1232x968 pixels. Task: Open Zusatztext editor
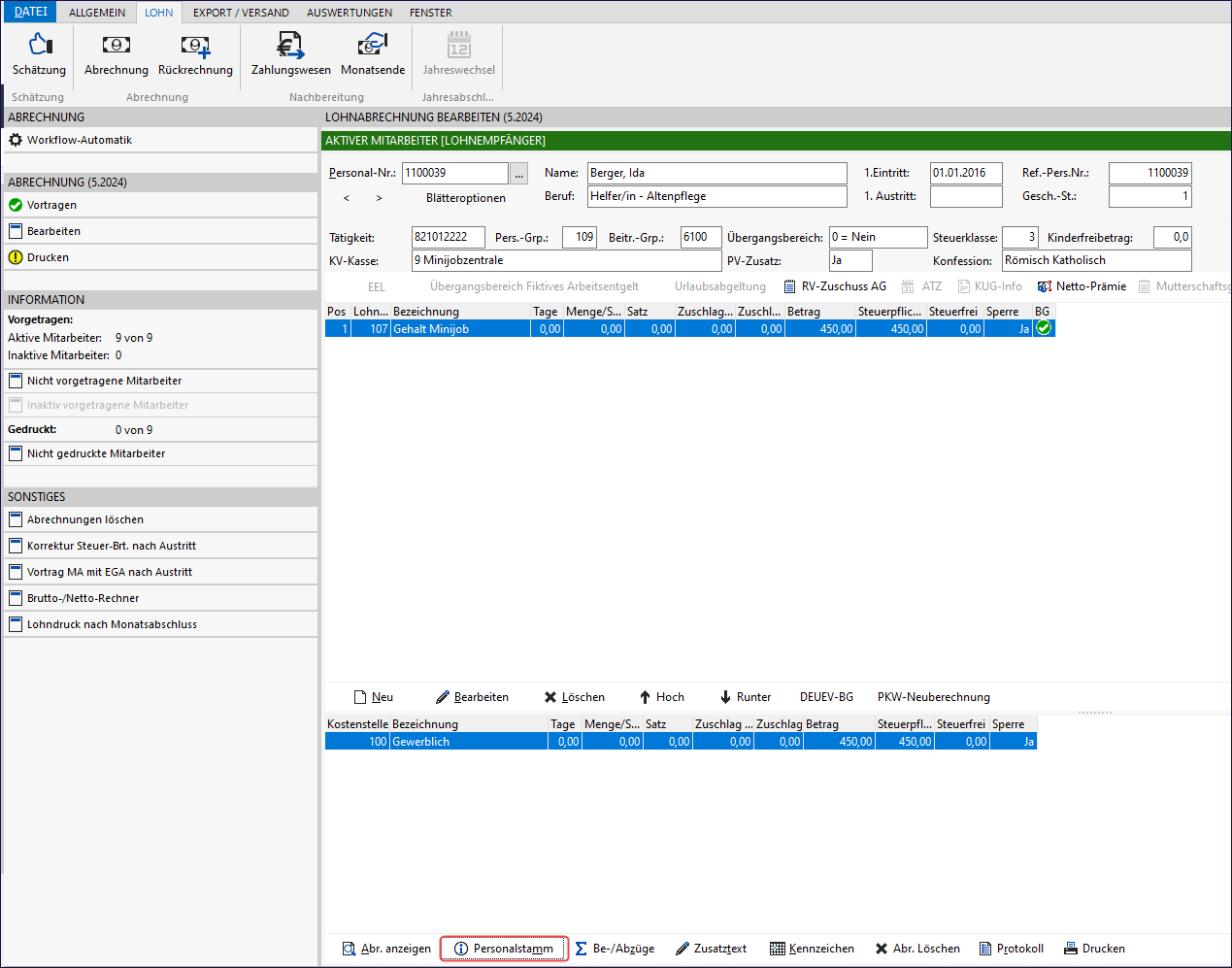click(711, 949)
